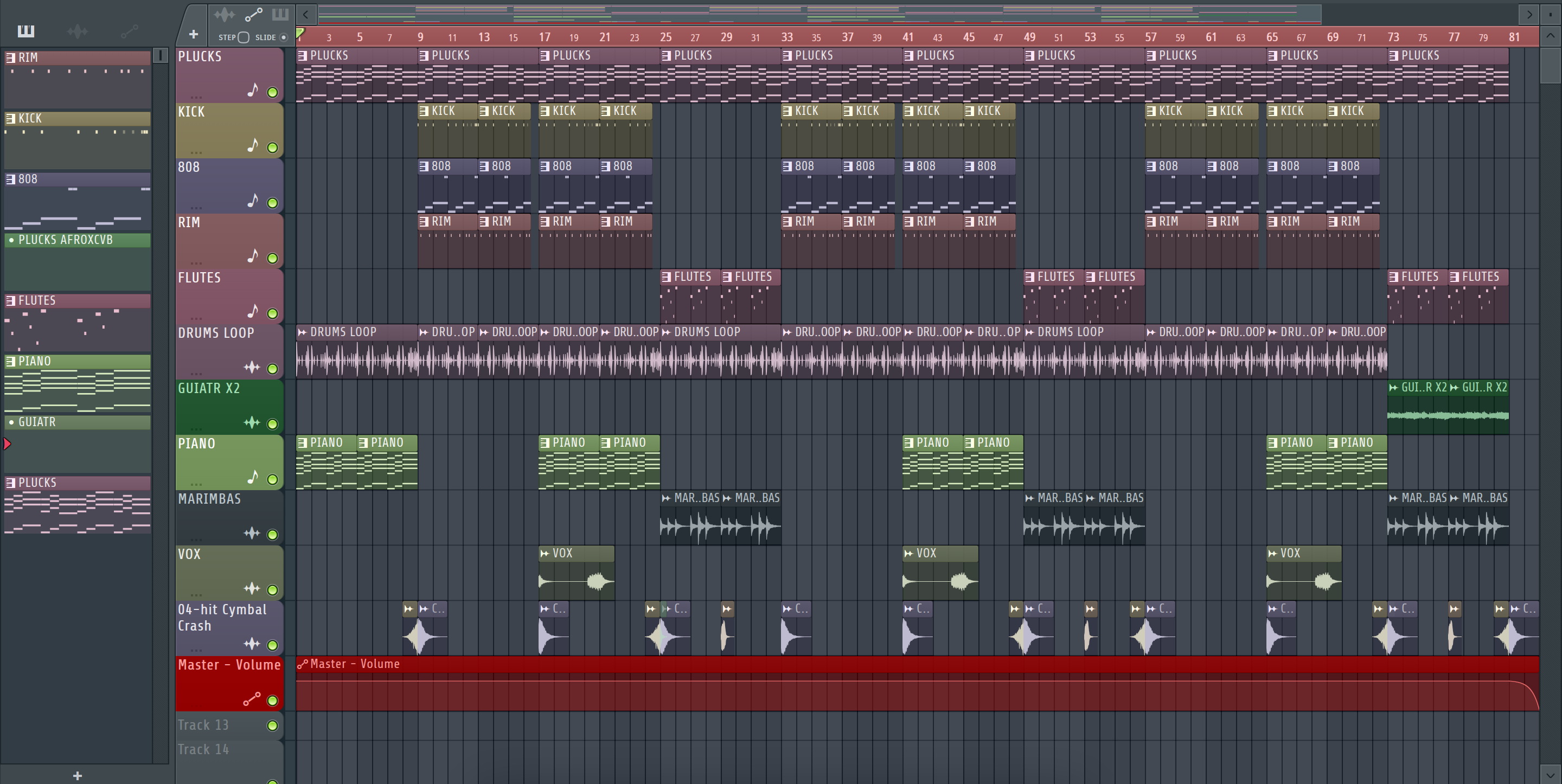Viewport: 1562px width, 784px height.
Task: Mute the RIM track green light
Action: point(273,258)
